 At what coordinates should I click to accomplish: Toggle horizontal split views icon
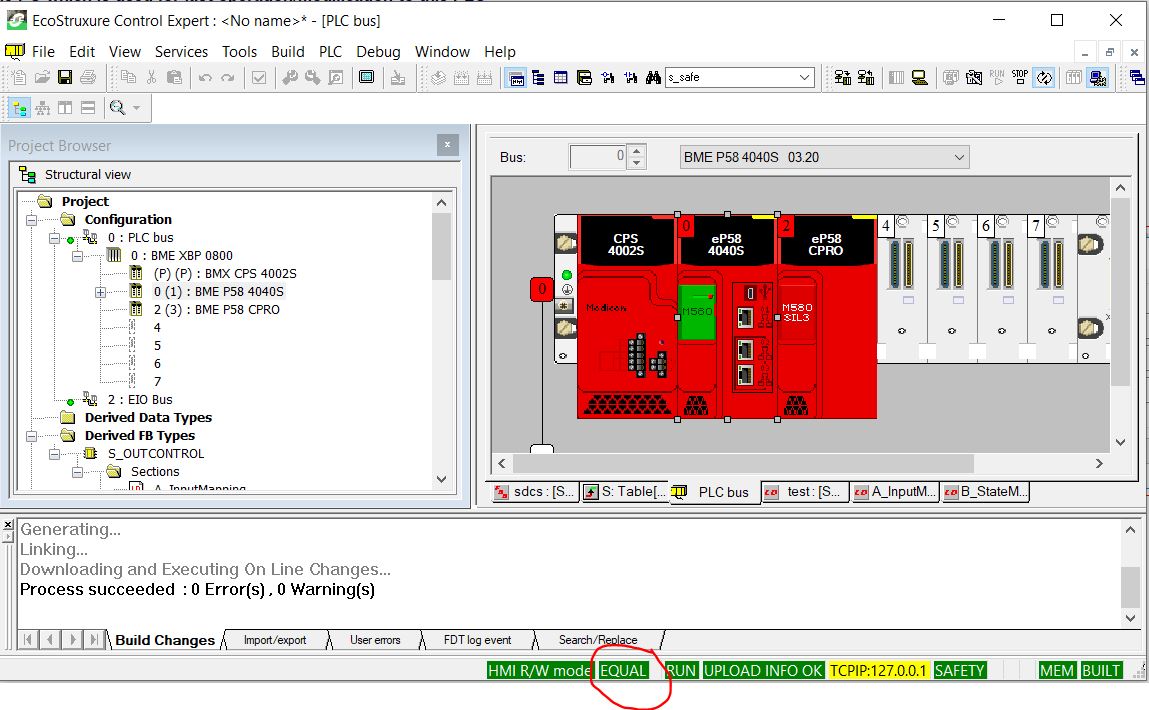click(x=88, y=108)
